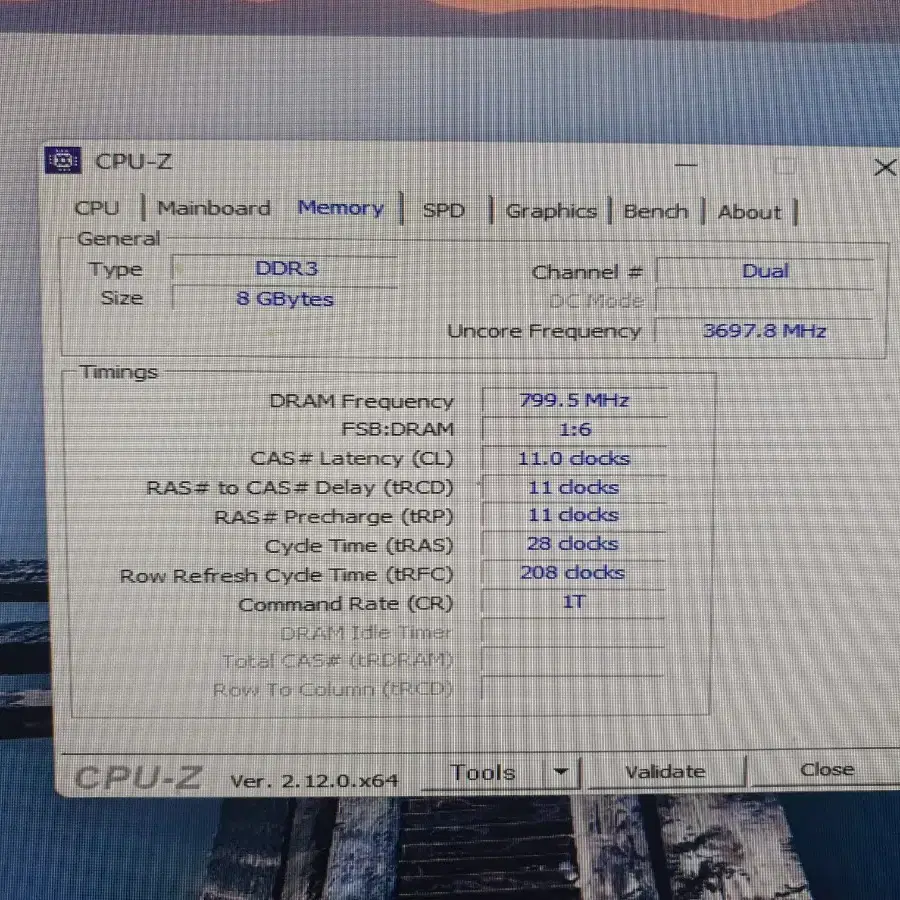Screen dimensions: 900x900
Task: Click the 3697.8 MHz uncore frequency value
Action: pyautogui.click(x=764, y=331)
